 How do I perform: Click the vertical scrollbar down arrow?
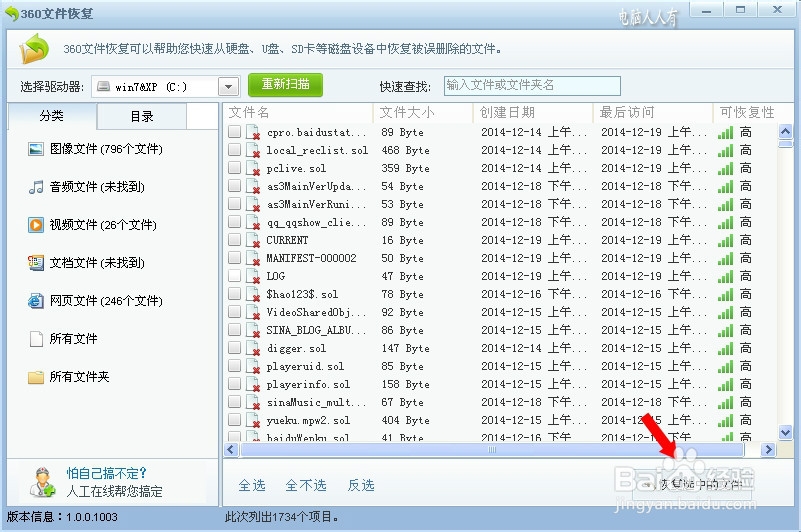click(x=786, y=433)
